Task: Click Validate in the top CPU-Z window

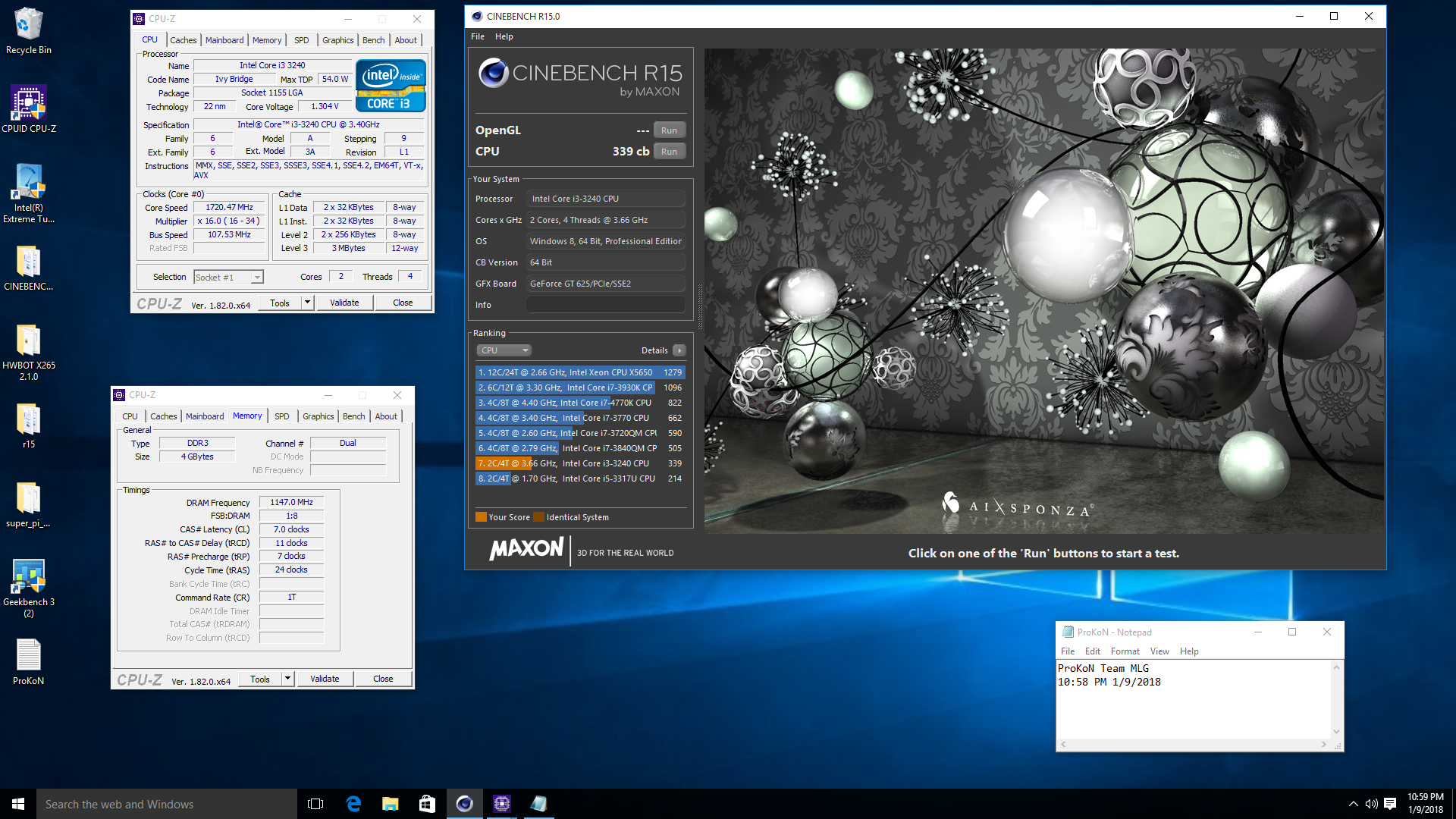Action: click(344, 303)
